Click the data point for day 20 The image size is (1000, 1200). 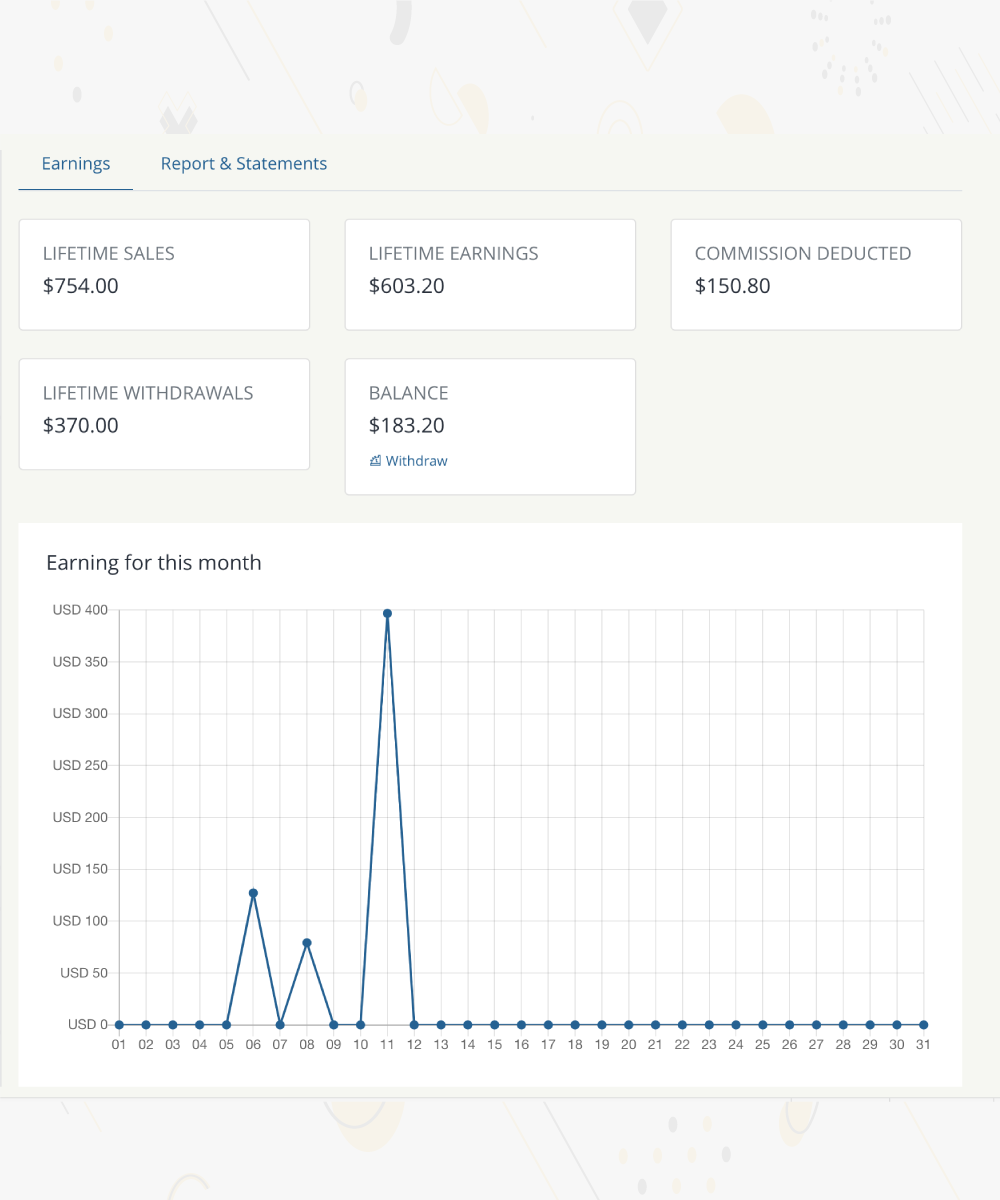pyautogui.click(x=628, y=1025)
